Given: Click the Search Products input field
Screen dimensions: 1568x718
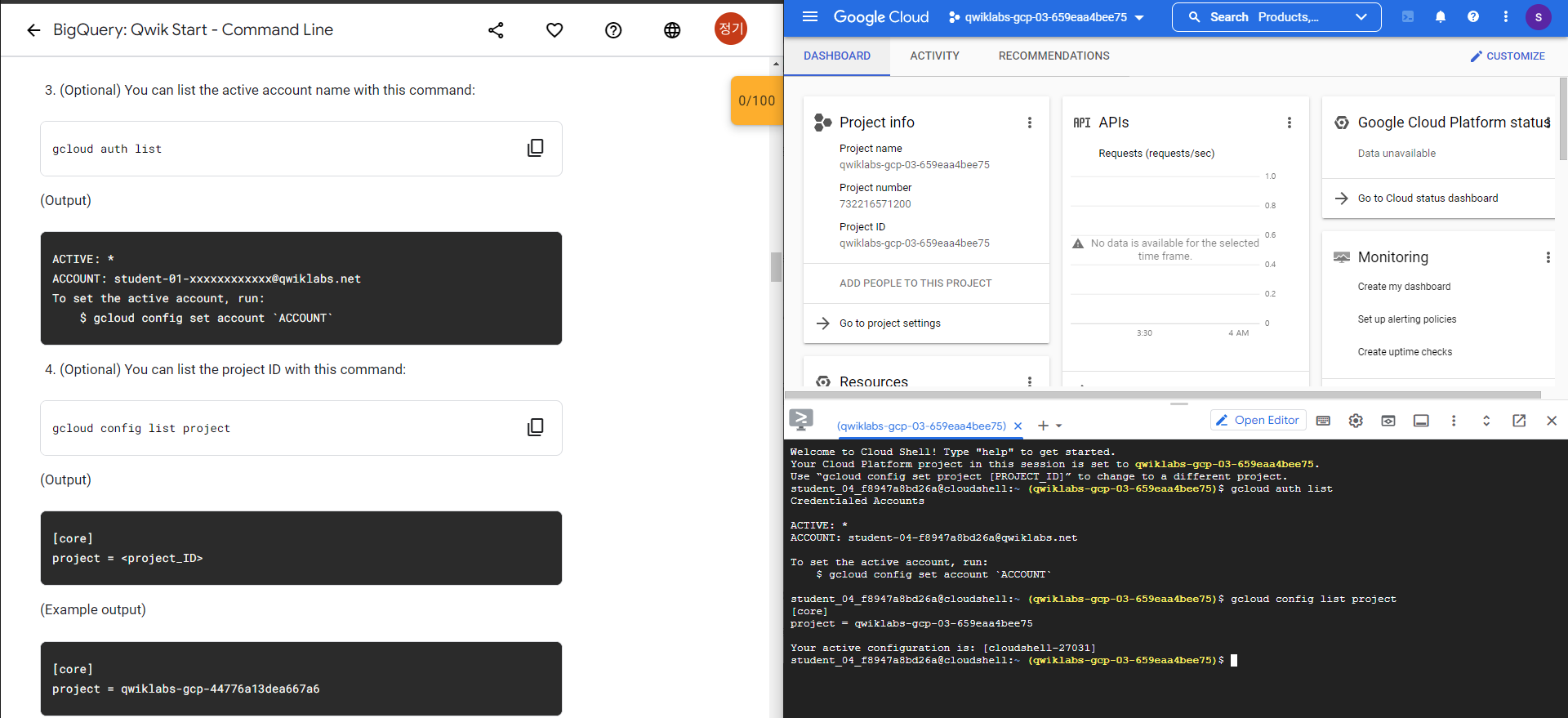Looking at the screenshot, I should pyautogui.click(x=1276, y=17).
